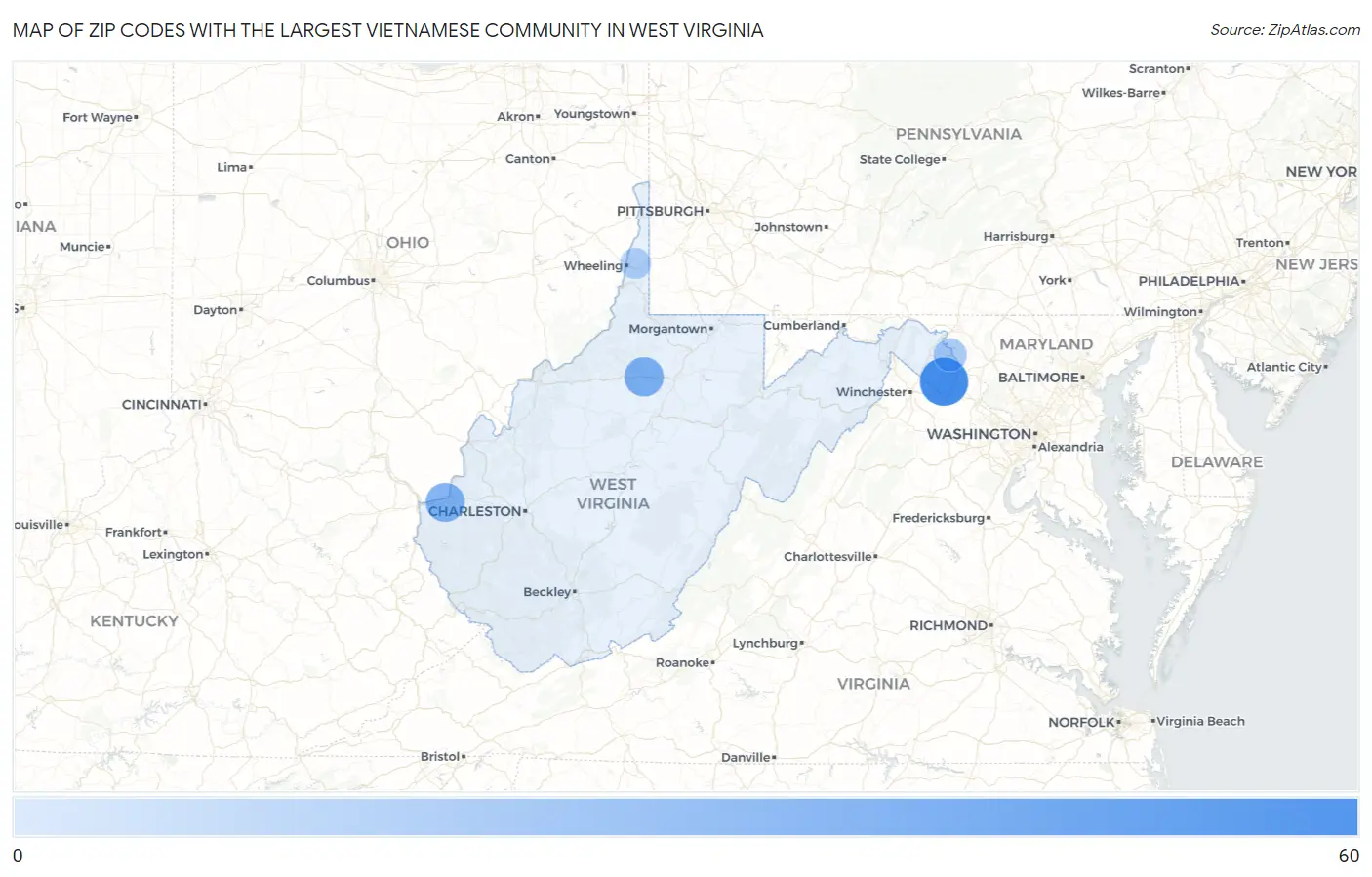The width and height of the screenshot is (1372, 877).
Task: Click the NORFOLK city label
Action: coord(1082,723)
